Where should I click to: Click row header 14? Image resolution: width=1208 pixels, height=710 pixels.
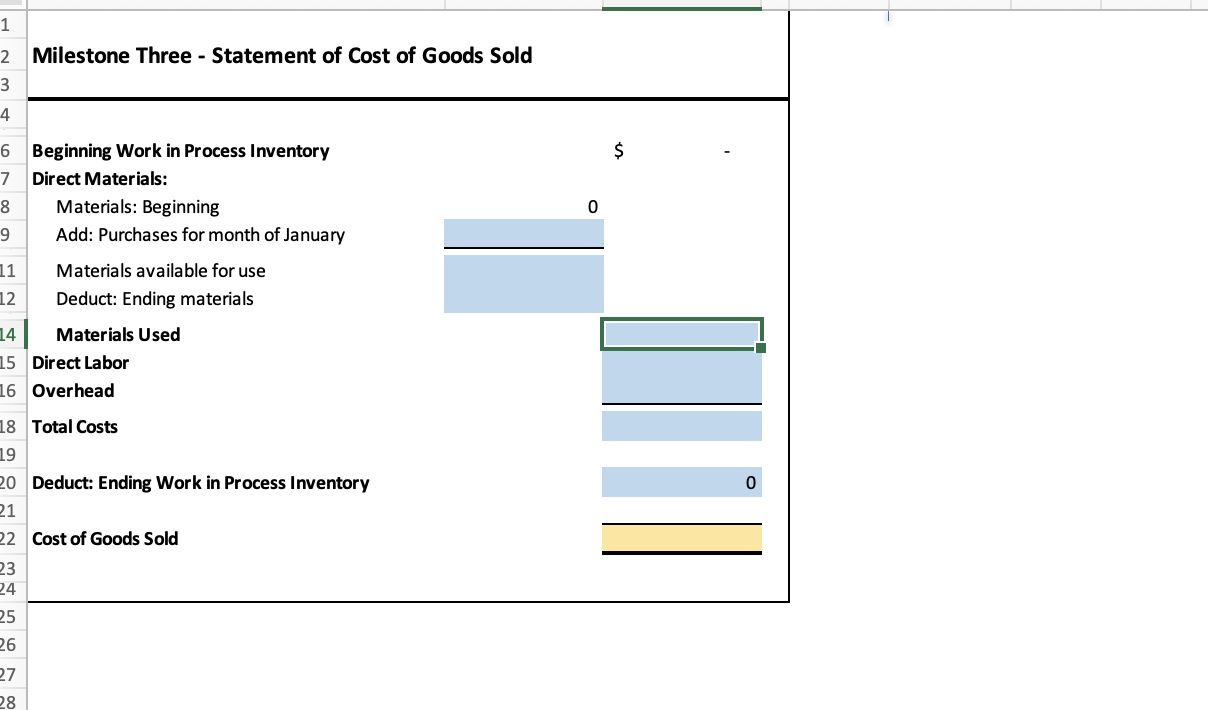pos(12,335)
